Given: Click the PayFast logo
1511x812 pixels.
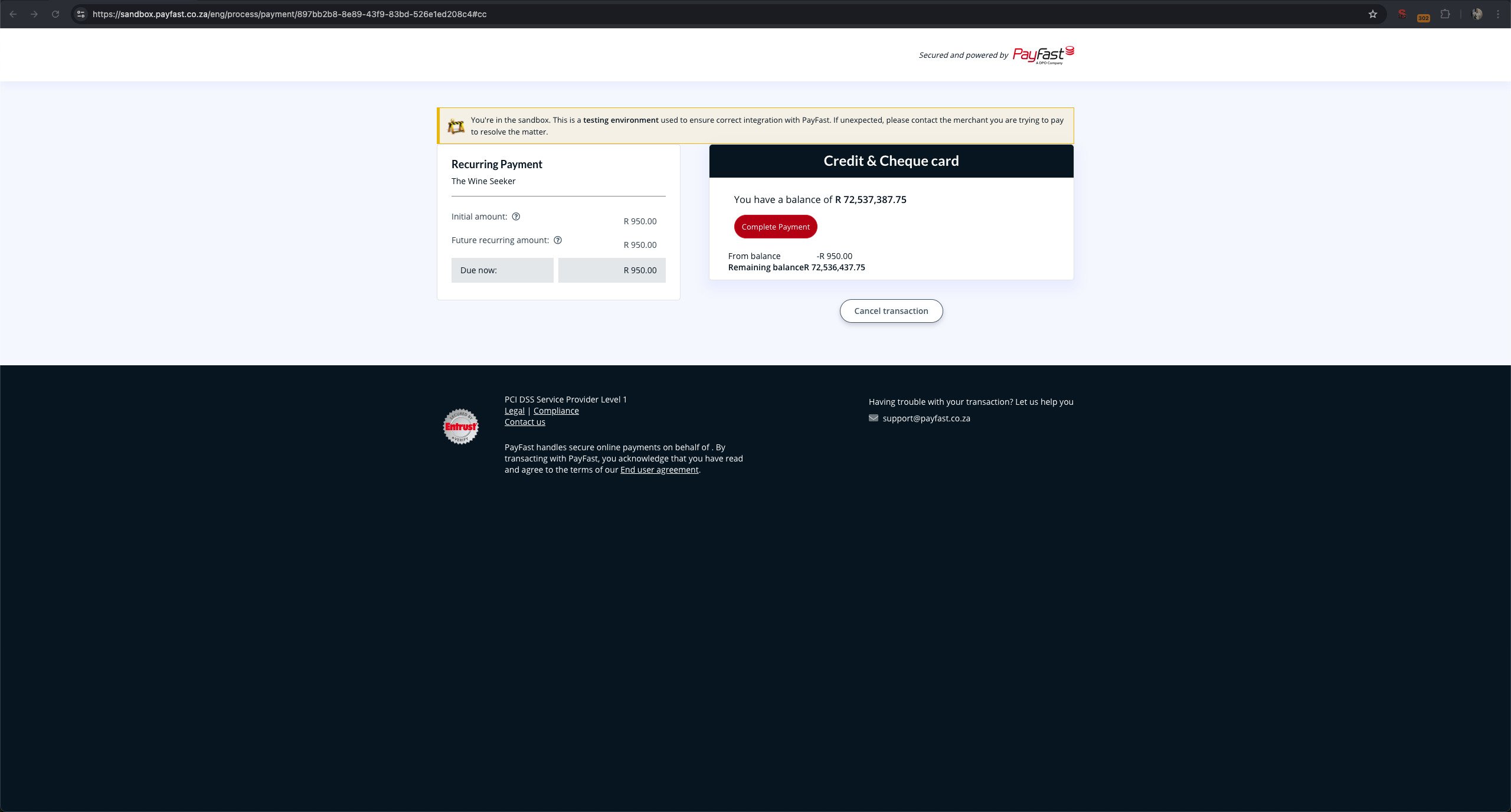Looking at the screenshot, I should click(x=1043, y=55).
